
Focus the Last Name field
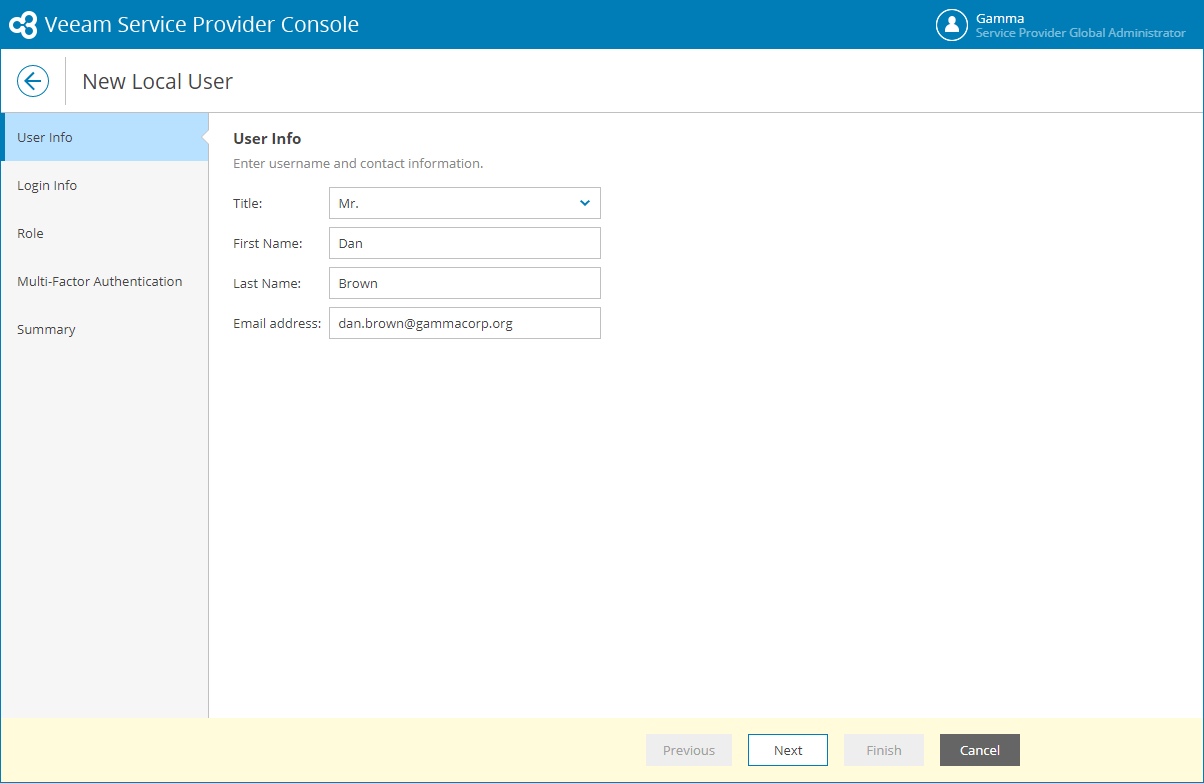pyautogui.click(x=465, y=283)
